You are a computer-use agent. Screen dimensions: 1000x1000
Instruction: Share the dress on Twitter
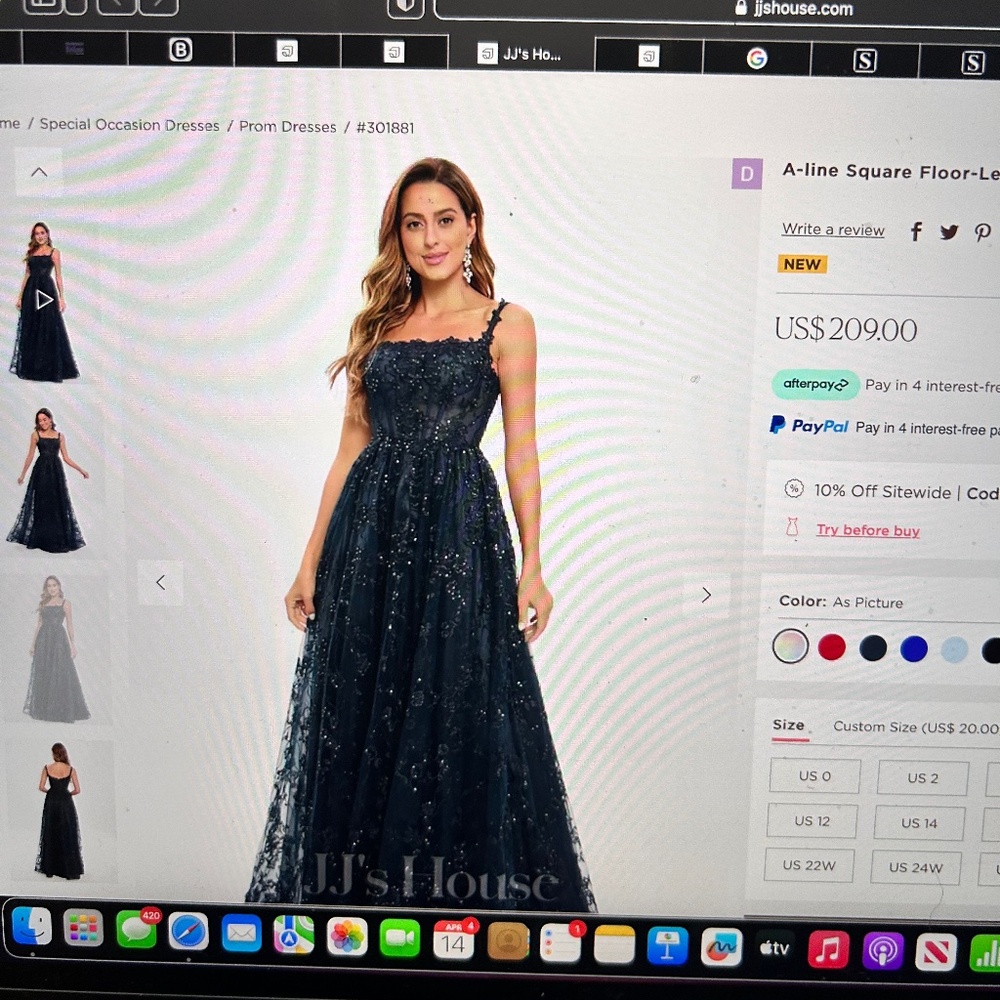coord(949,231)
